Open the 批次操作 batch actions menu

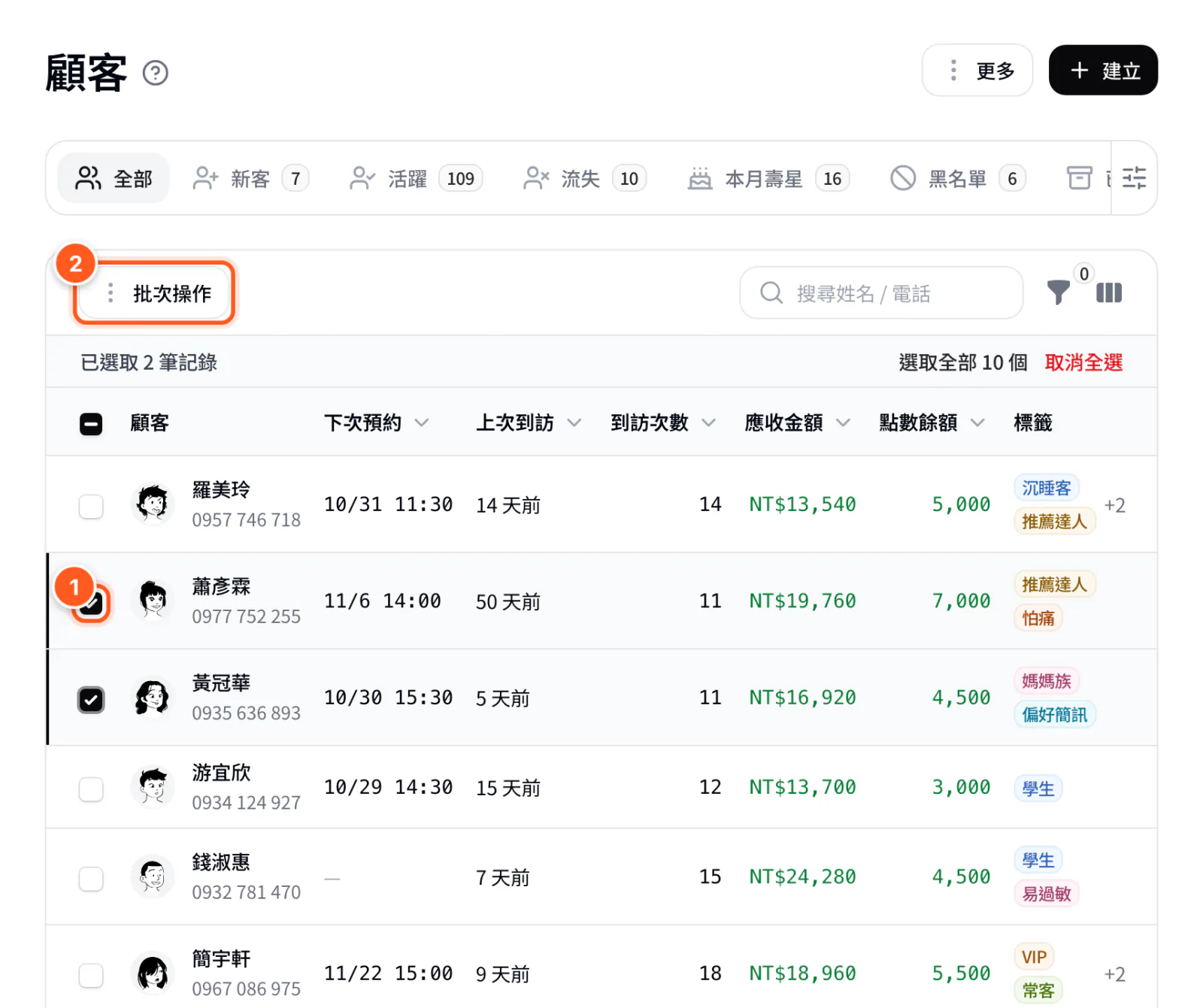155,293
